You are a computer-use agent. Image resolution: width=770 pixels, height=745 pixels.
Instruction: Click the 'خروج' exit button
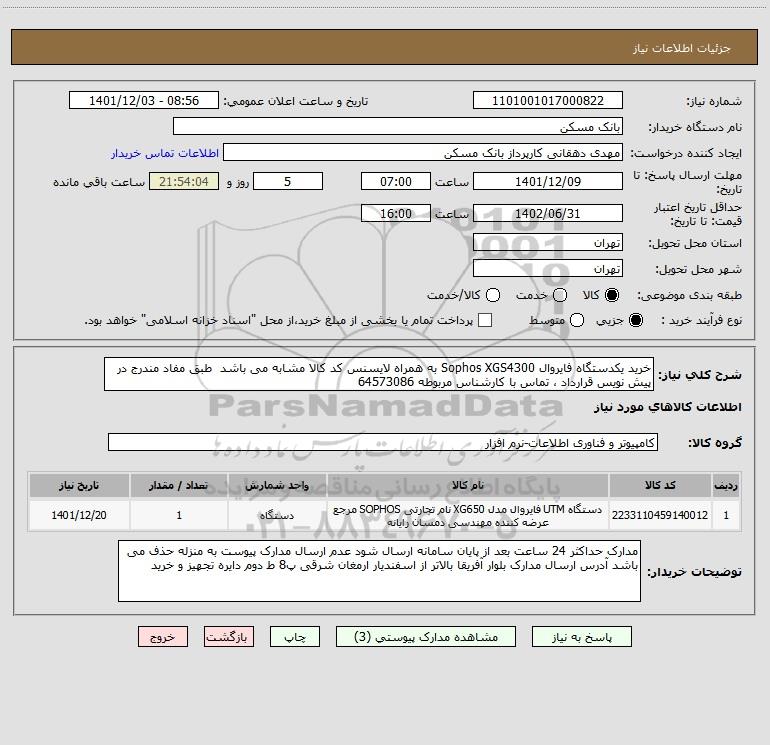click(x=162, y=636)
